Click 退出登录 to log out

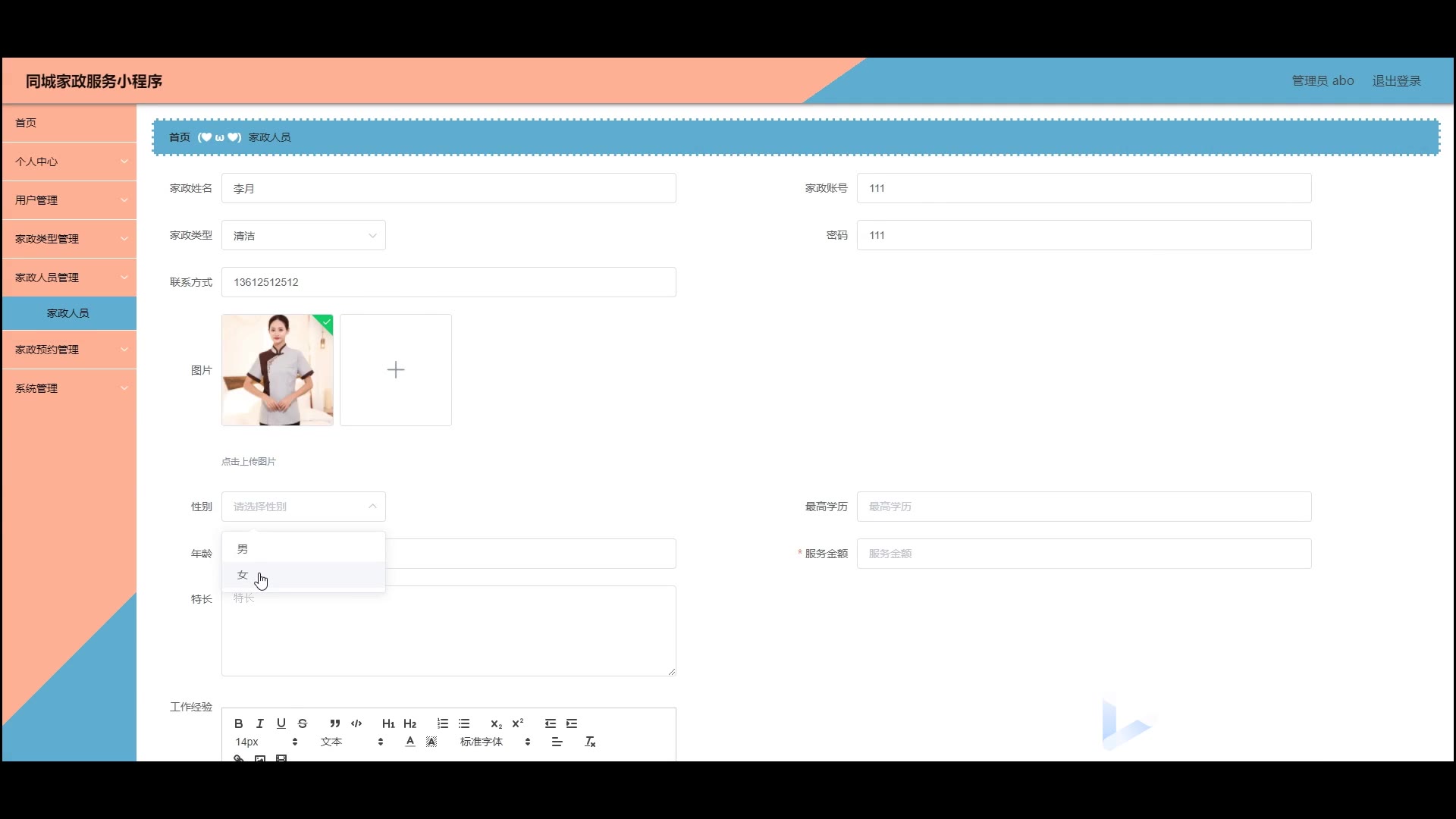[1396, 81]
